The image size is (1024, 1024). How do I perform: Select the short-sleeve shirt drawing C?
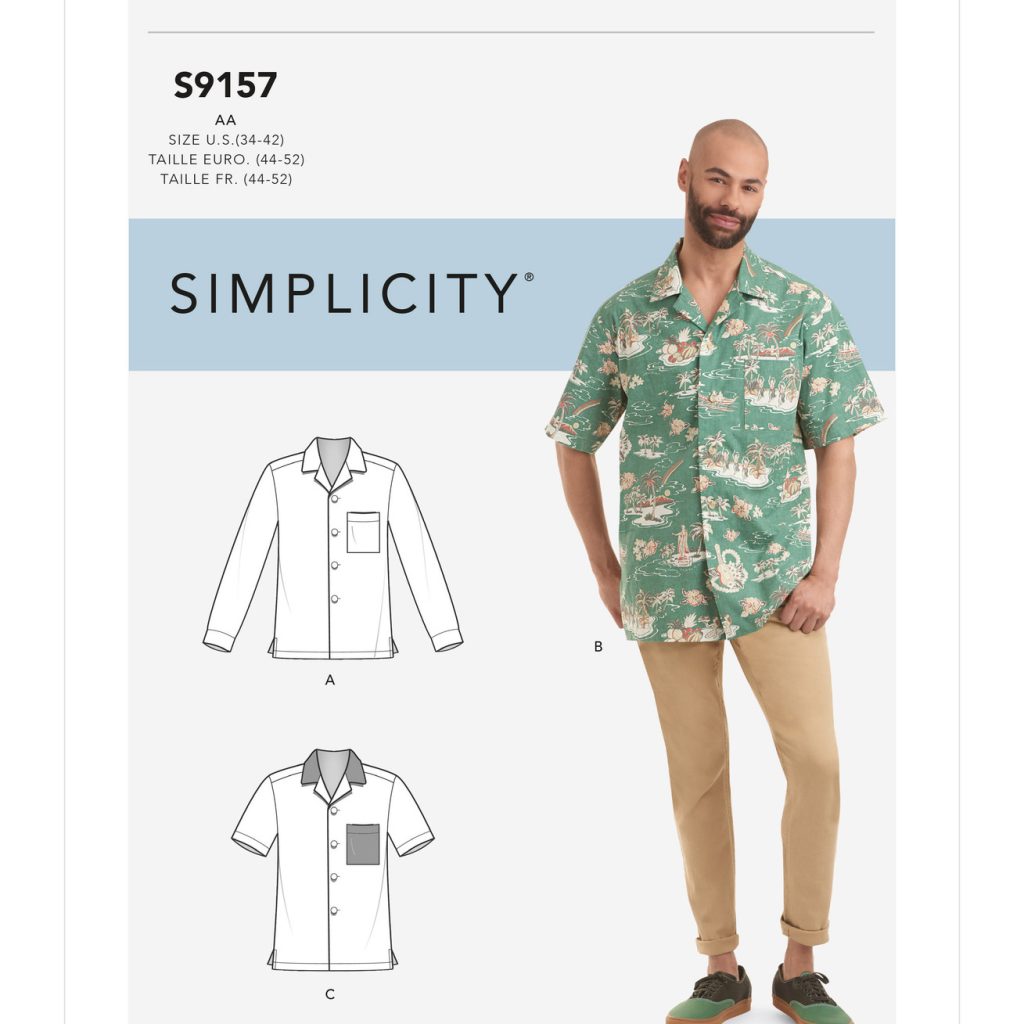pos(332,859)
